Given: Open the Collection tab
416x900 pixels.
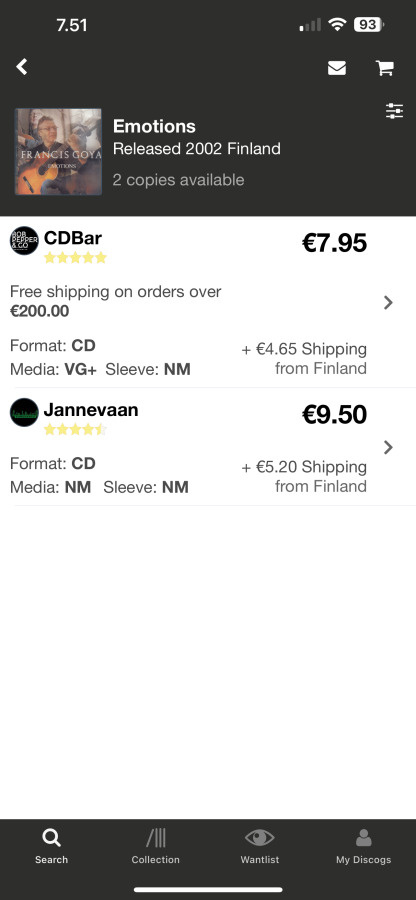Looking at the screenshot, I should pos(155,846).
